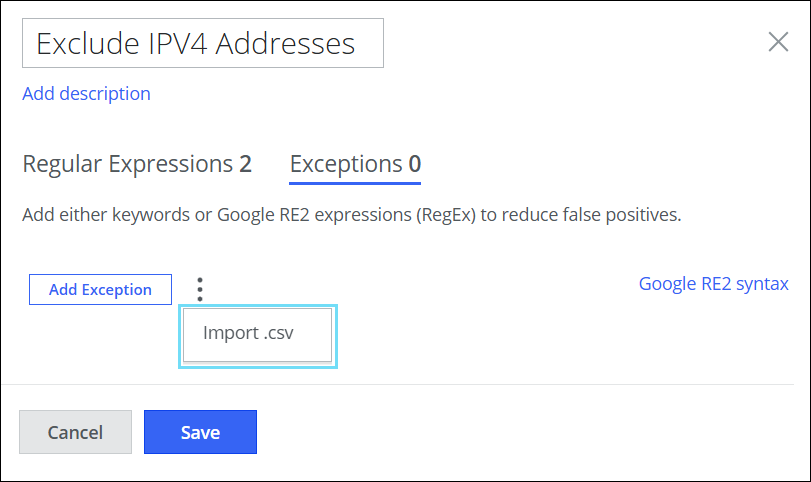811x482 pixels.
Task: Open the Google RE2 syntax link
Action: tap(713, 284)
